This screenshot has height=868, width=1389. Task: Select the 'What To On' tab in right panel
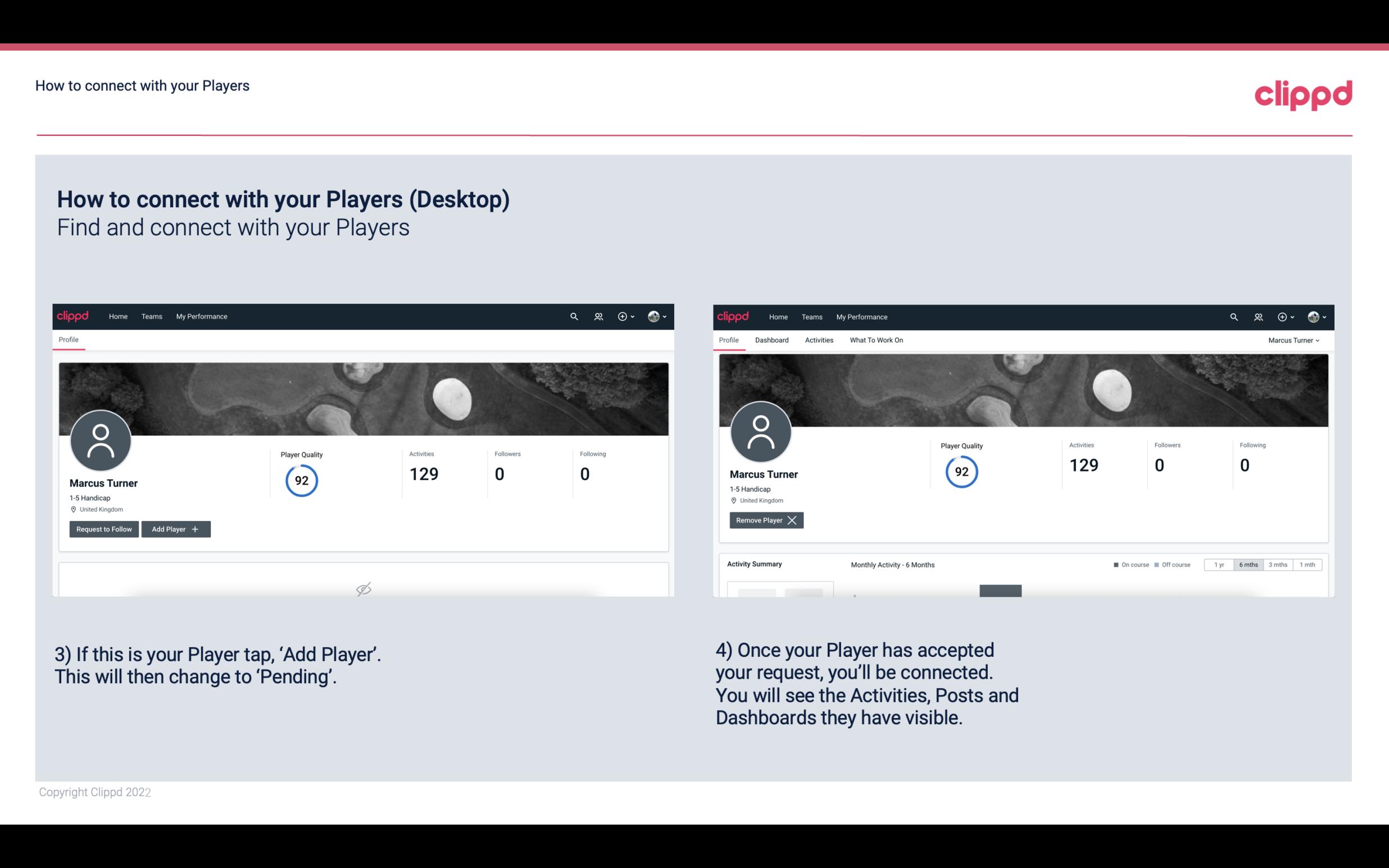[876, 340]
